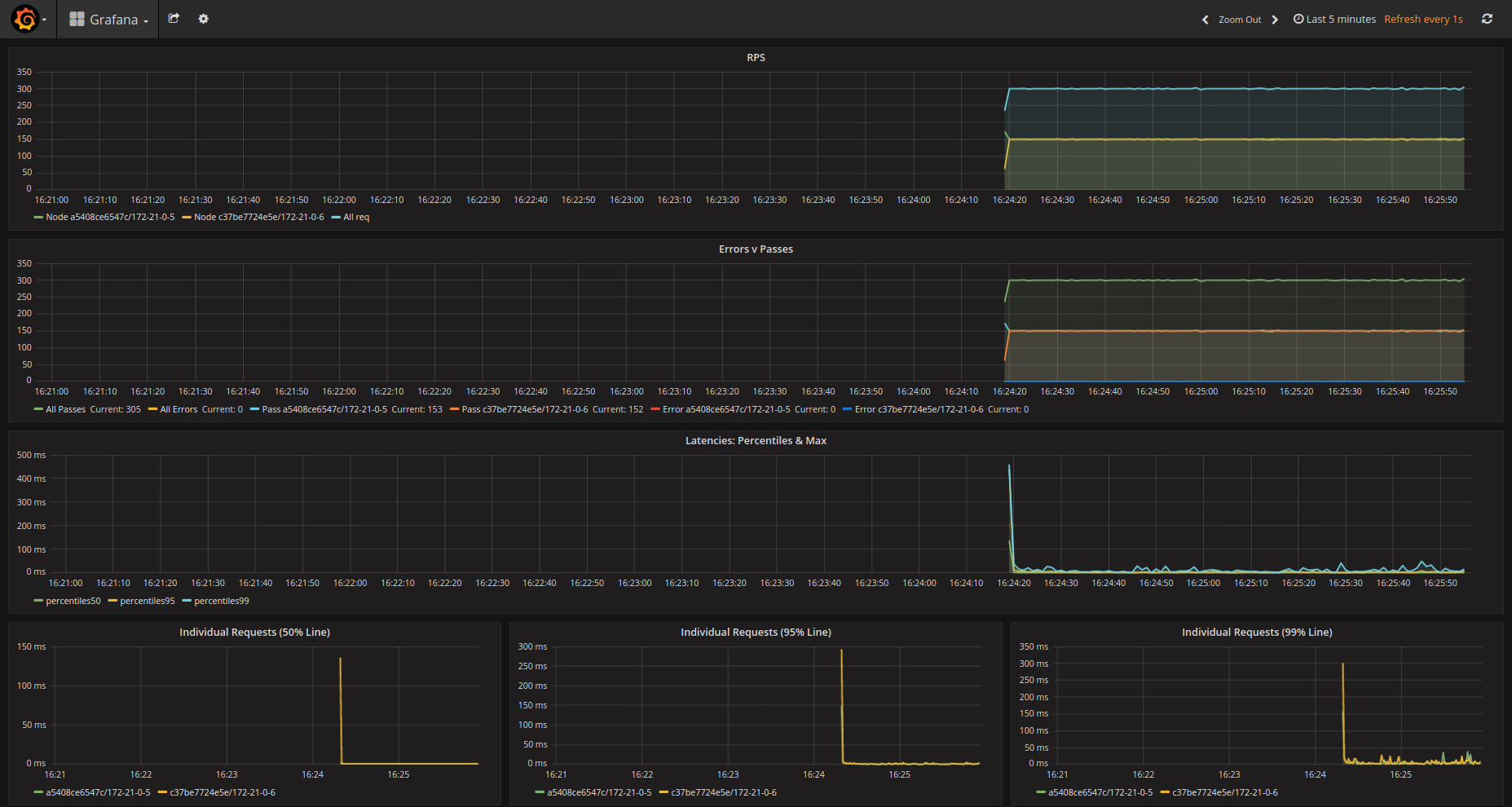Image resolution: width=1512 pixels, height=807 pixels.
Task: Click the refresh dashboard icon
Action: coord(1487,19)
